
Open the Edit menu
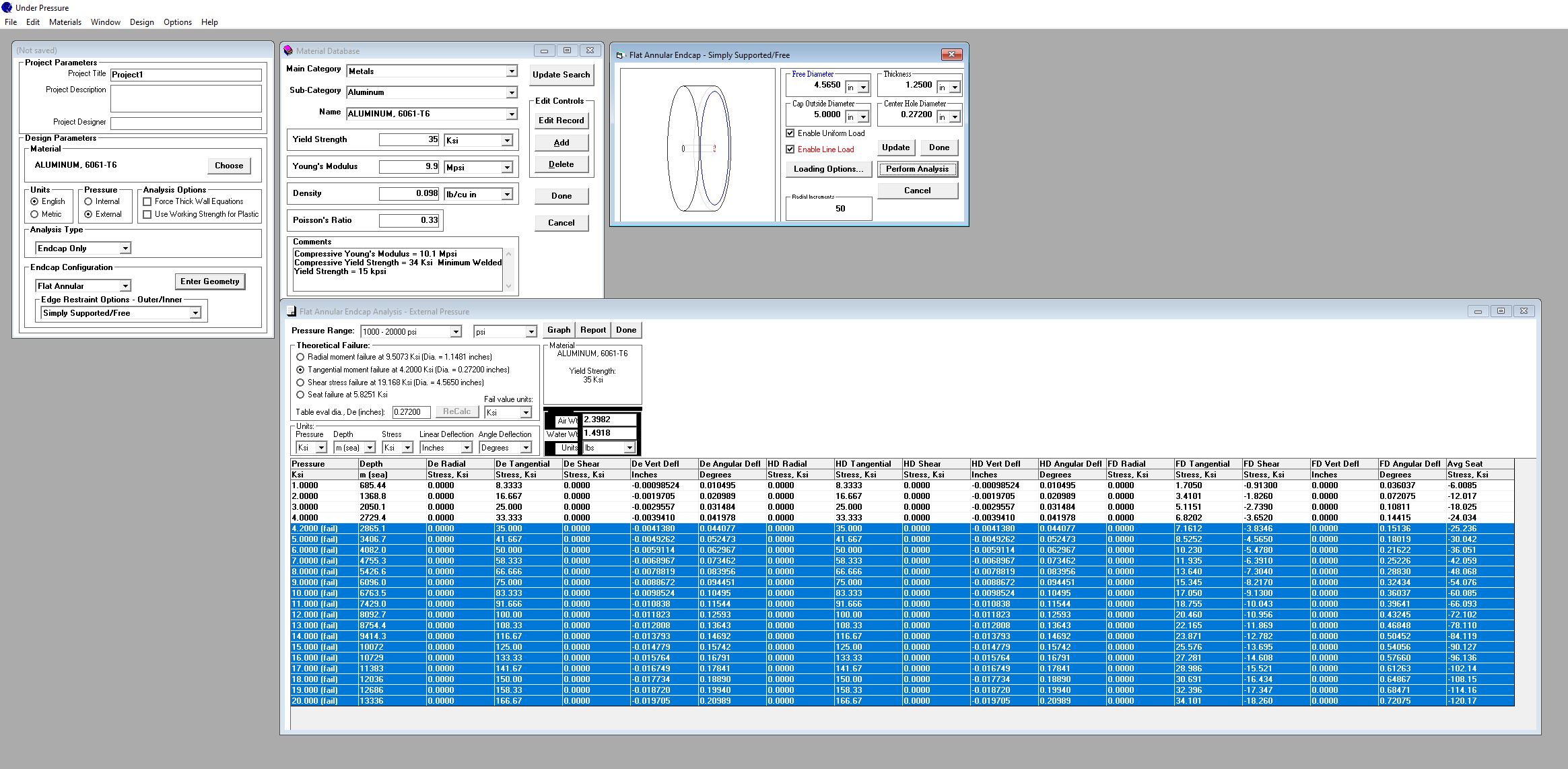[33, 22]
